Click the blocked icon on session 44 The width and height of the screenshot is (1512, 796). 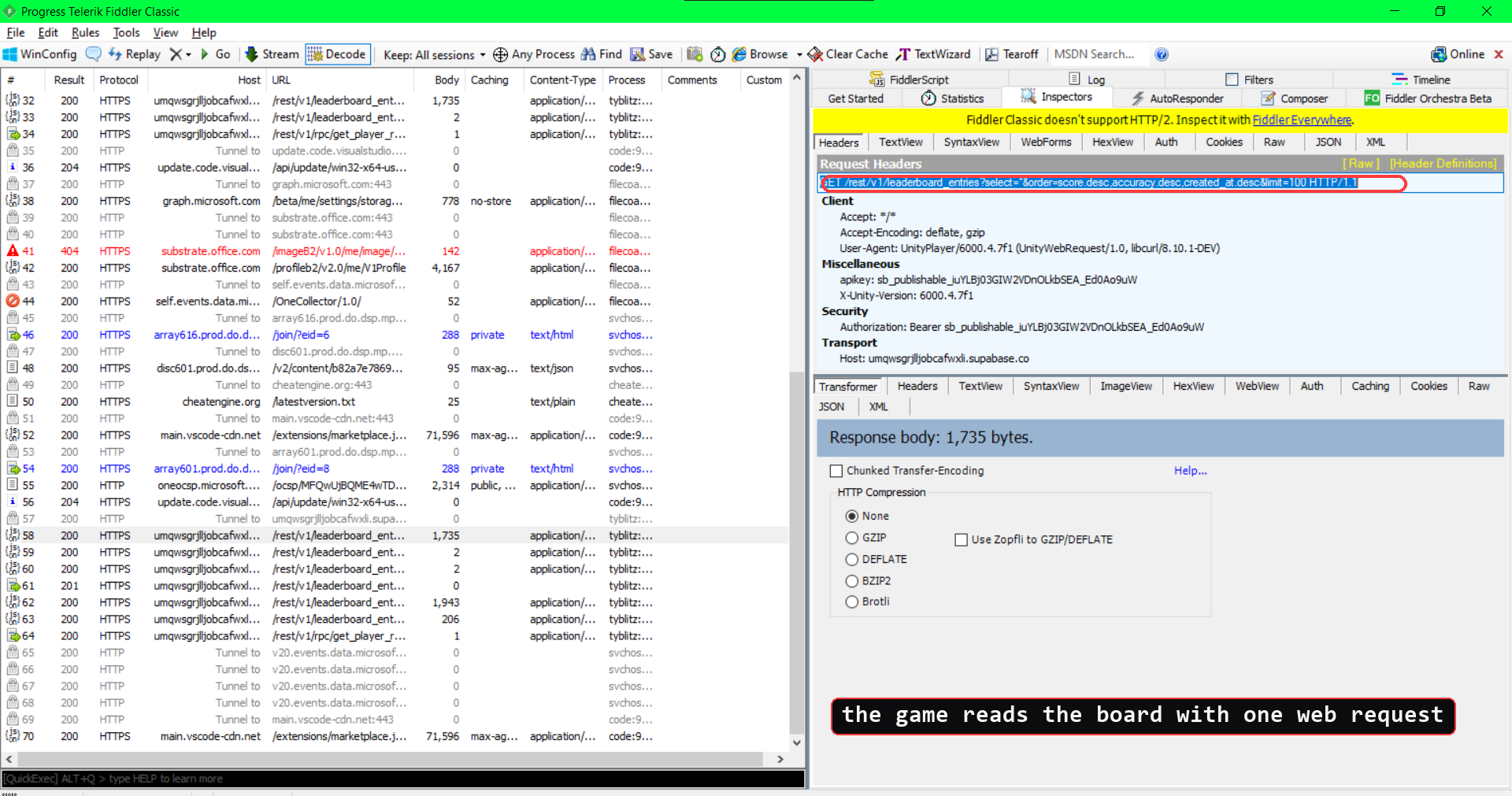coord(13,301)
